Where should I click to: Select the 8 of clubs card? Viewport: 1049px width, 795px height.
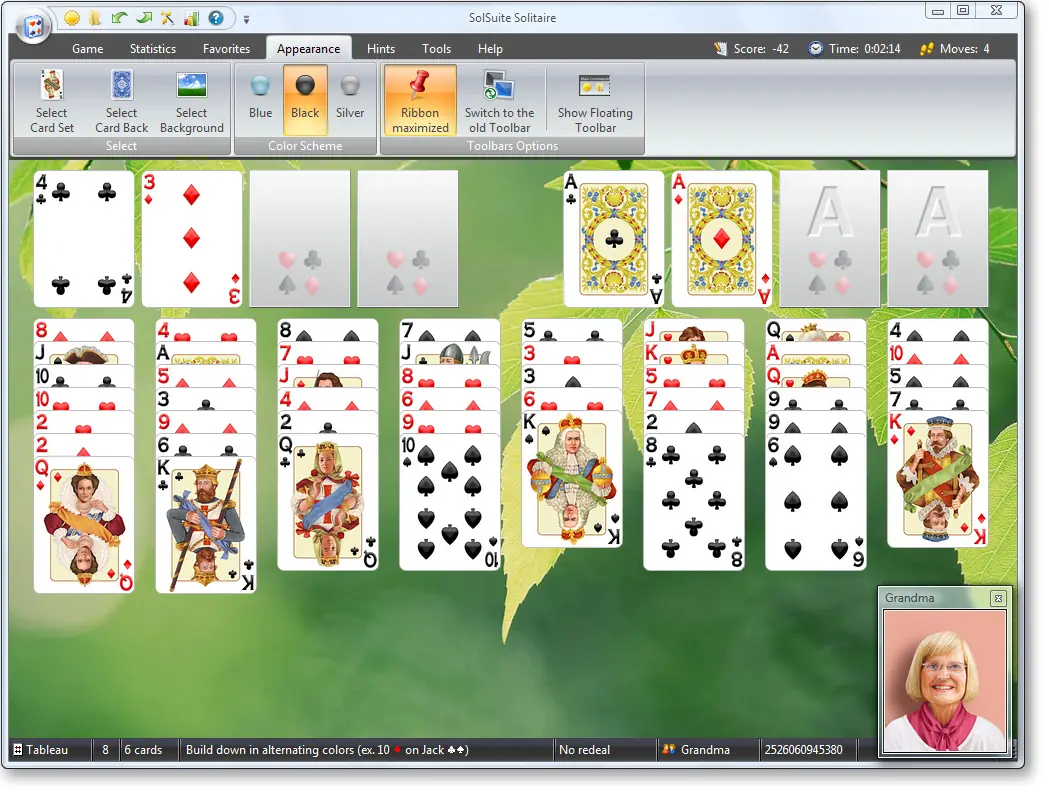pos(694,503)
